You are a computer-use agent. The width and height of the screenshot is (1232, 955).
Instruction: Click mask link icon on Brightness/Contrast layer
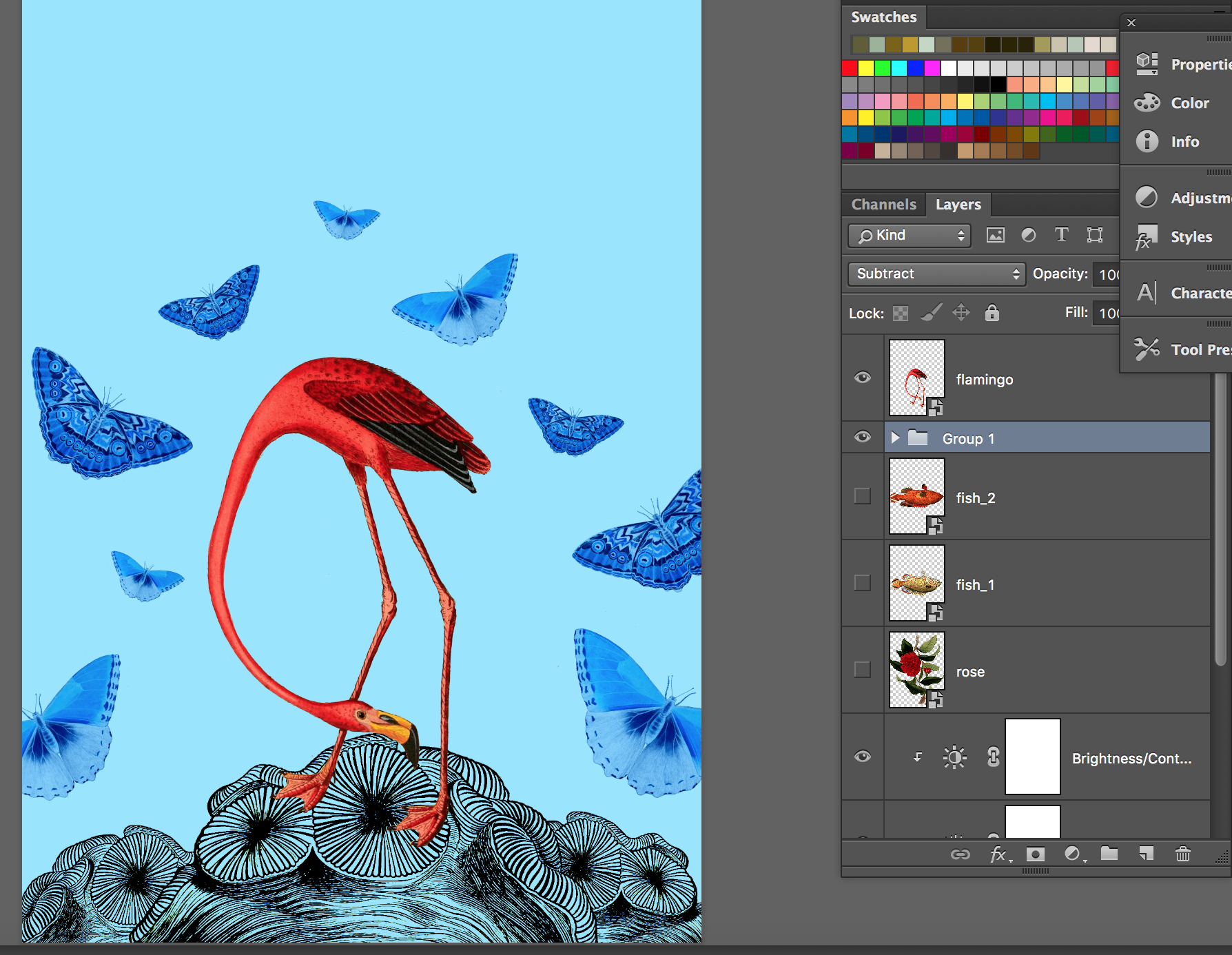tap(993, 757)
